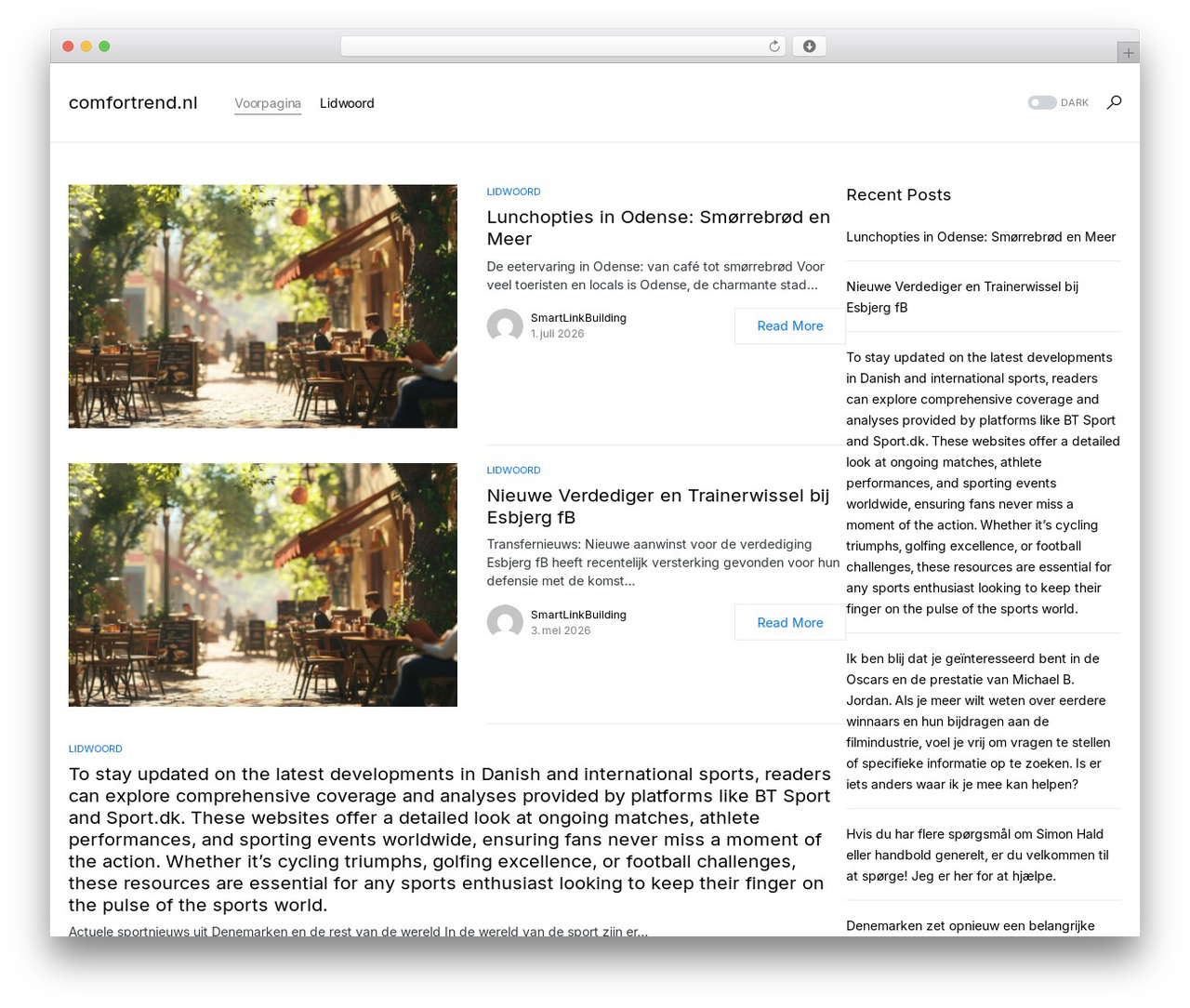The height and width of the screenshot is (1008, 1190).
Task: Click the 'Recent Posts' sidebar heading
Action: (898, 194)
